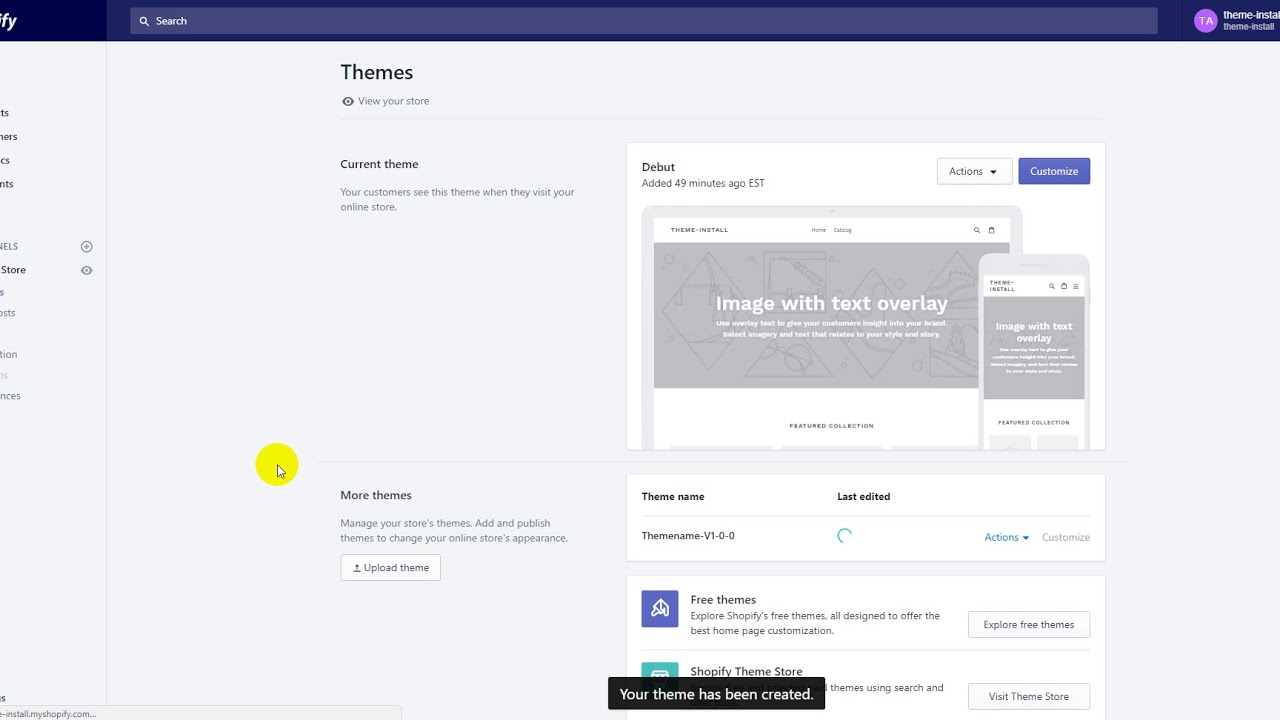Click the Last edited column header

tap(863, 496)
